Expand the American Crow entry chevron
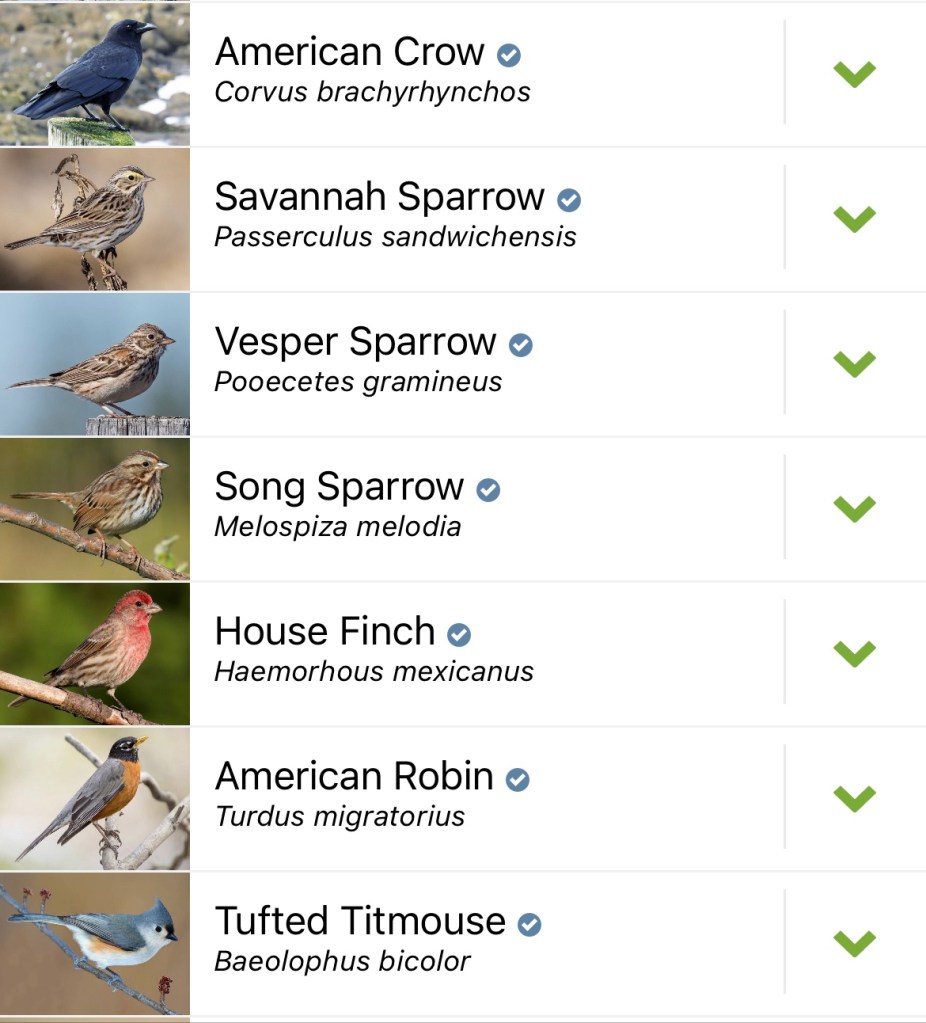This screenshot has height=1023, width=926. [x=854, y=73]
